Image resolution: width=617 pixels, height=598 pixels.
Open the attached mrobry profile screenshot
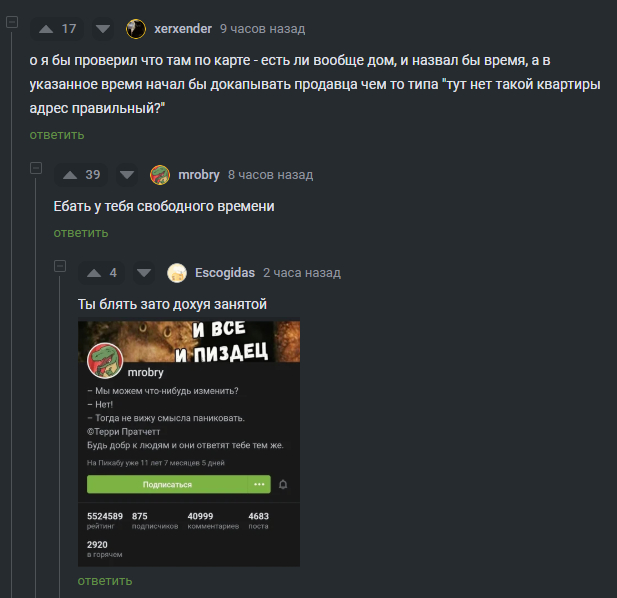pyautogui.click(x=189, y=444)
